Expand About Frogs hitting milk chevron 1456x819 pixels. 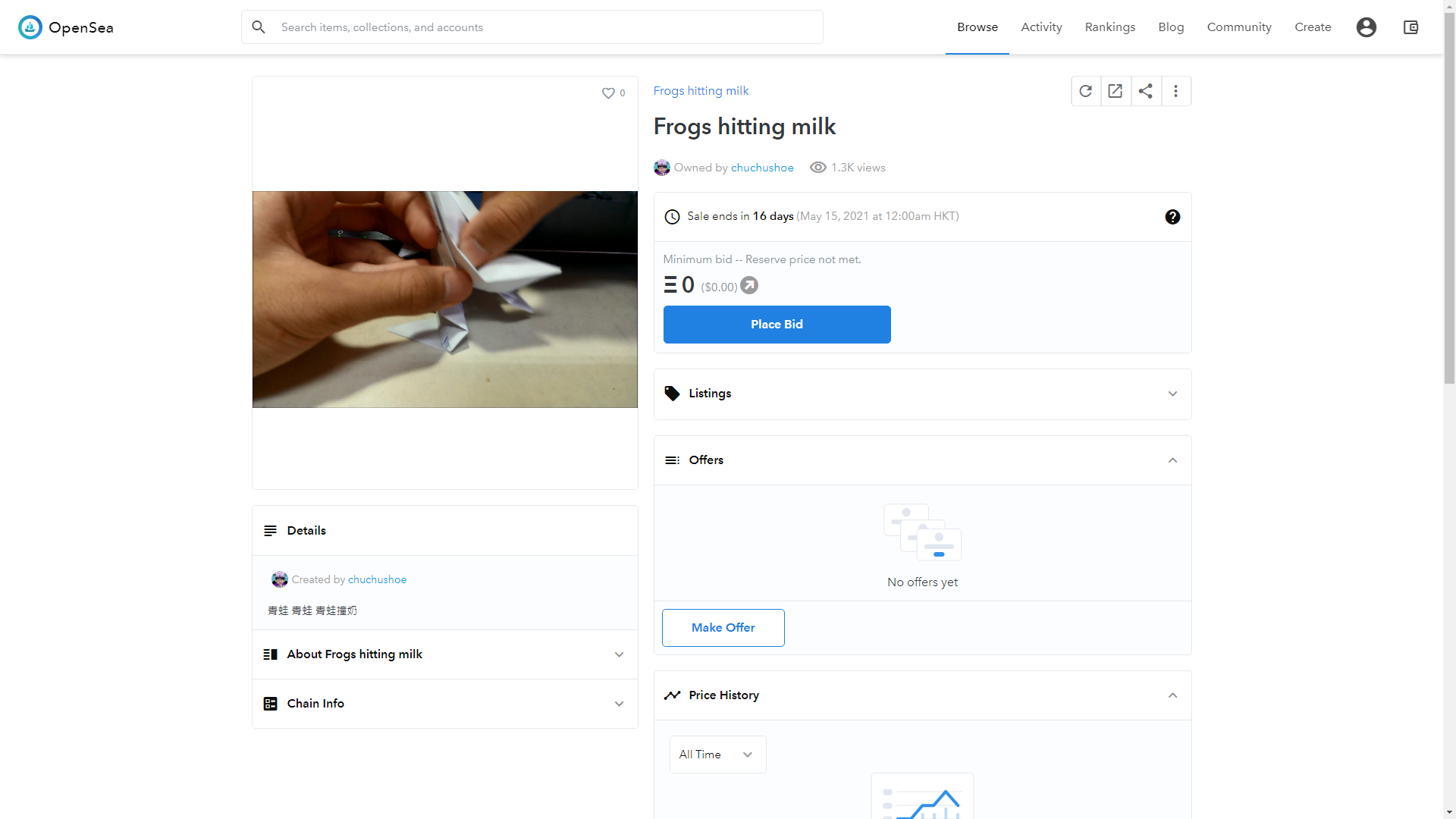coord(619,654)
